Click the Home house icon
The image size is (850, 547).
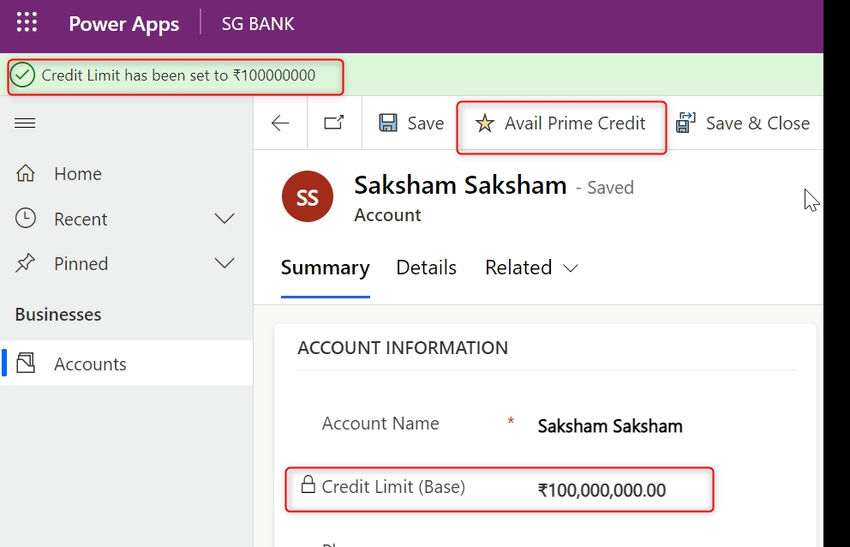tap(26, 174)
